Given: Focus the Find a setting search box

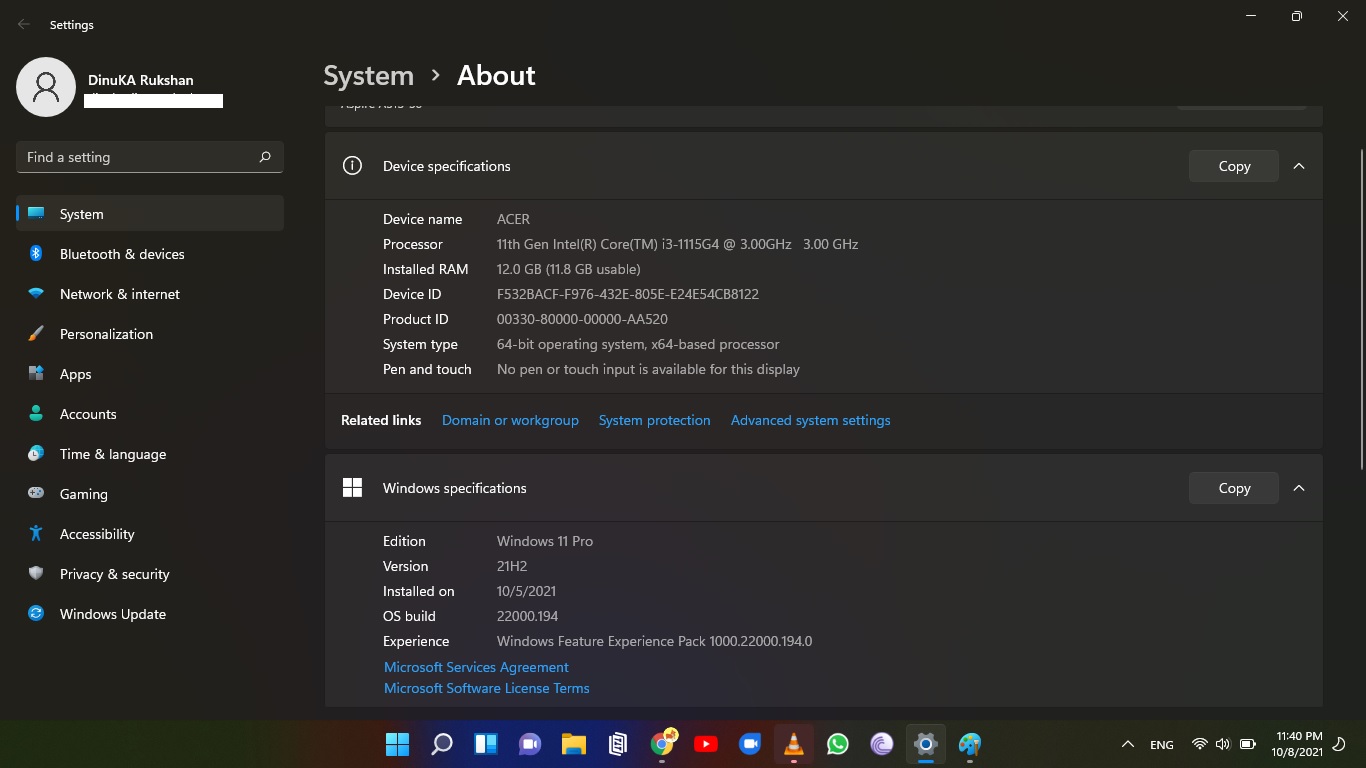Looking at the screenshot, I should (x=150, y=157).
